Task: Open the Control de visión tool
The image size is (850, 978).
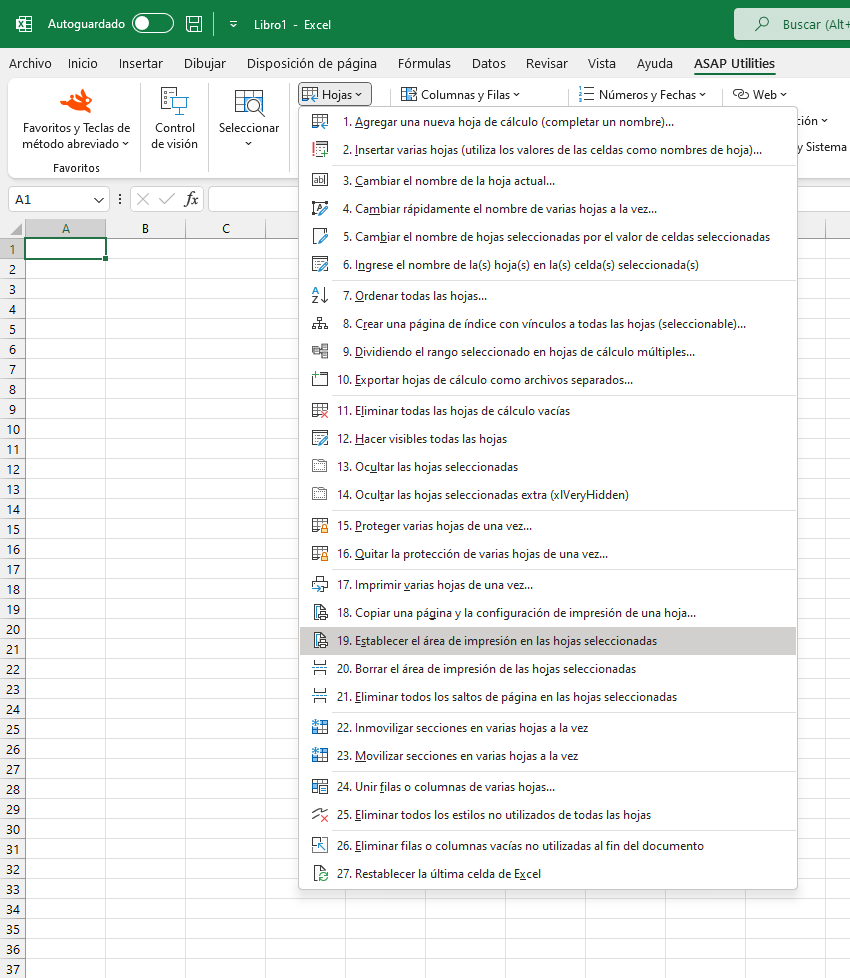Action: point(175,119)
